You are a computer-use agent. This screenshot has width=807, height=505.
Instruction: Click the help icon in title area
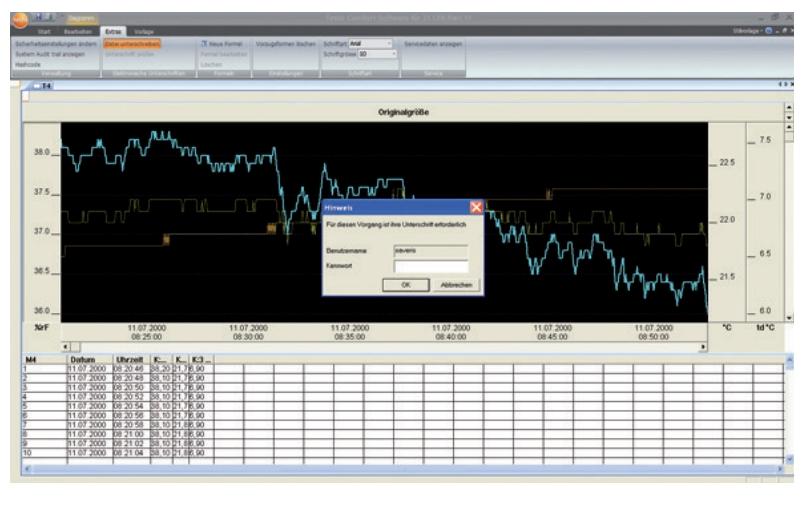(x=768, y=31)
